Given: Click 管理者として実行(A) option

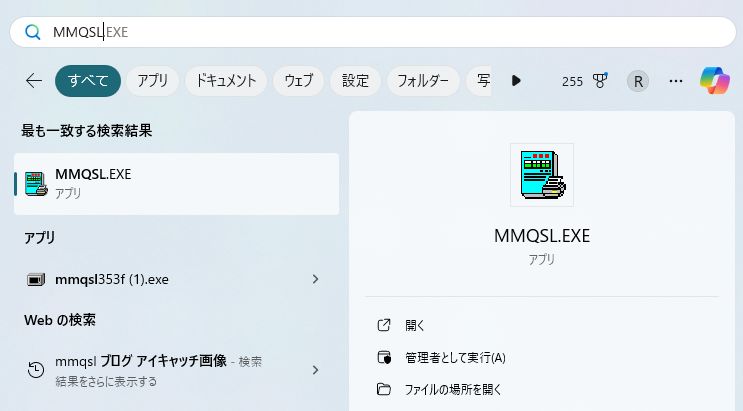Looking at the screenshot, I should click(x=455, y=357).
